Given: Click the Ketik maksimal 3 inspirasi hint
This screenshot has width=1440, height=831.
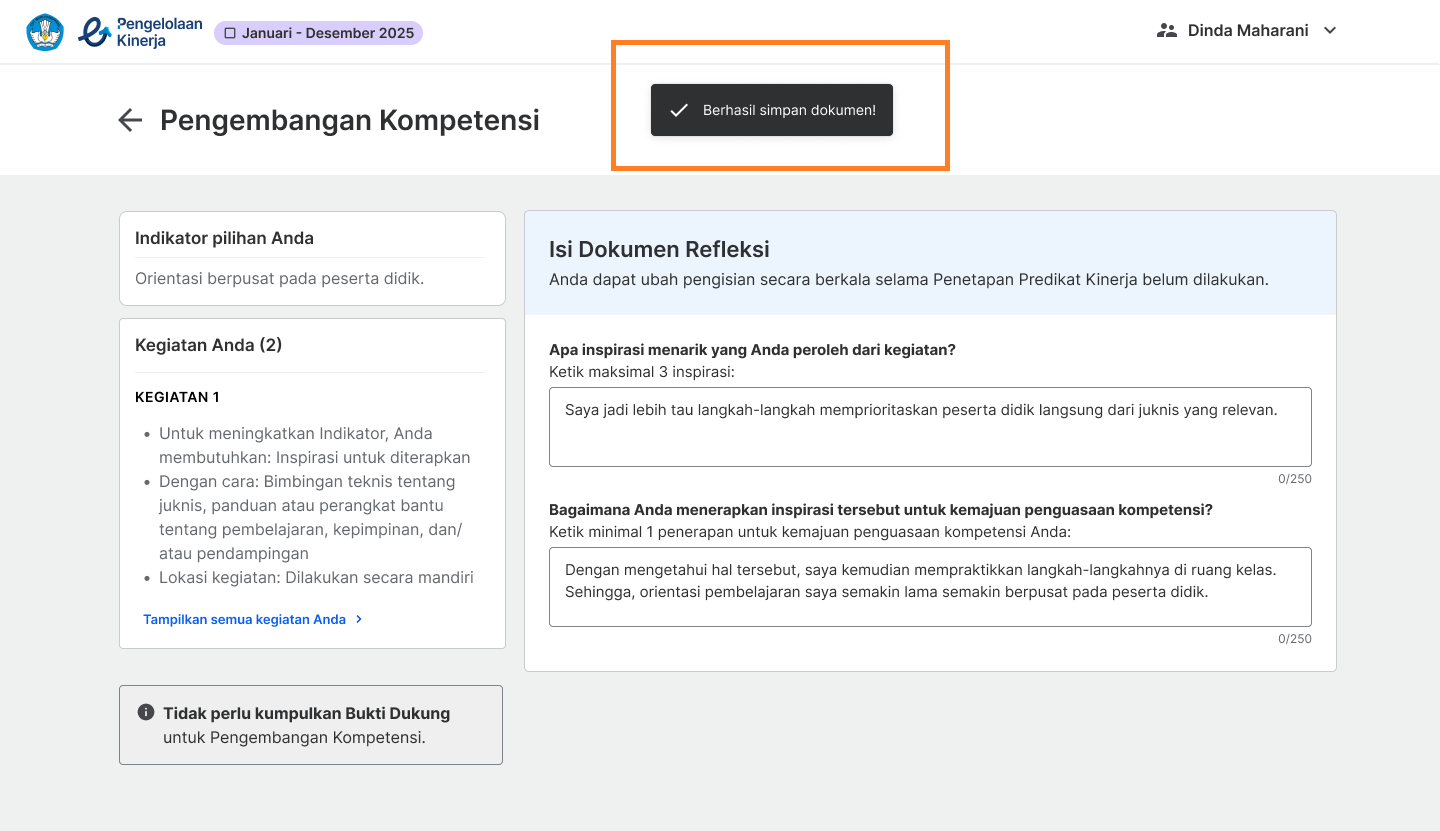Looking at the screenshot, I should [x=642, y=371].
